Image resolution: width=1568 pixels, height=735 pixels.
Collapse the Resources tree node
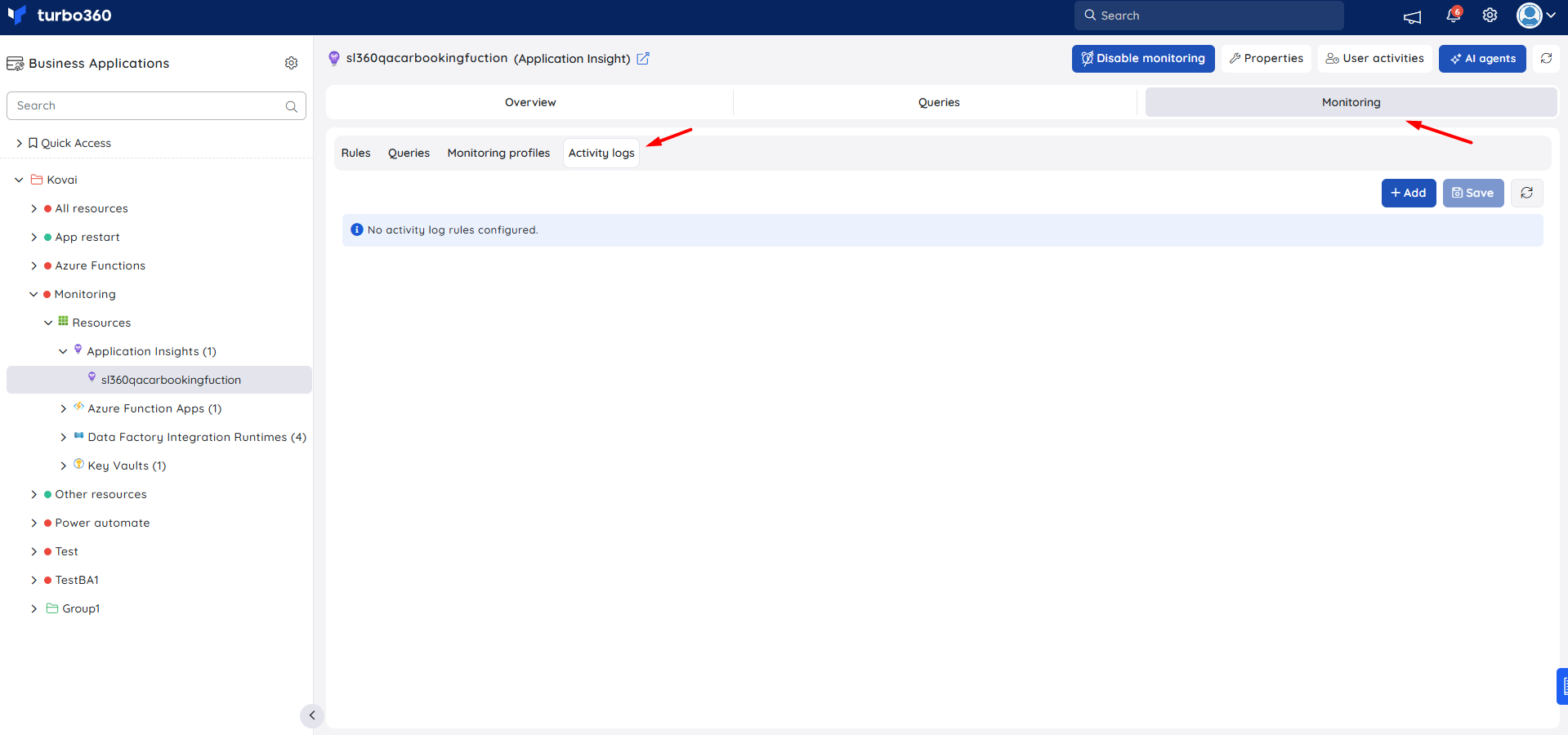(x=48, y=323)
